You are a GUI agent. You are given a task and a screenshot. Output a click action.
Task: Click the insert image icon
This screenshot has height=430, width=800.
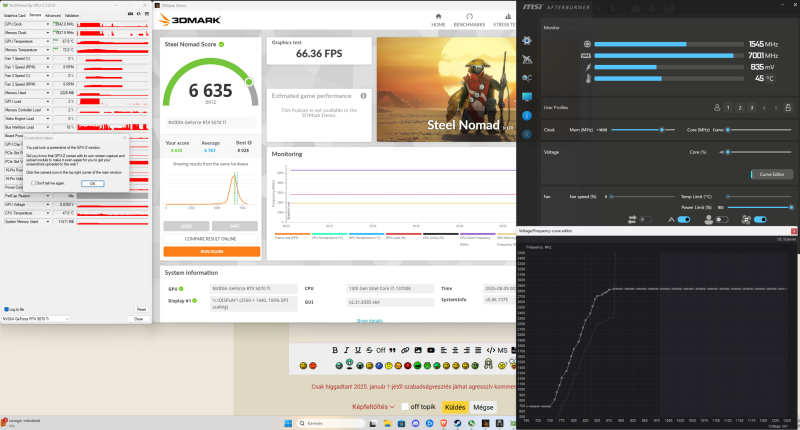(418, 350)
